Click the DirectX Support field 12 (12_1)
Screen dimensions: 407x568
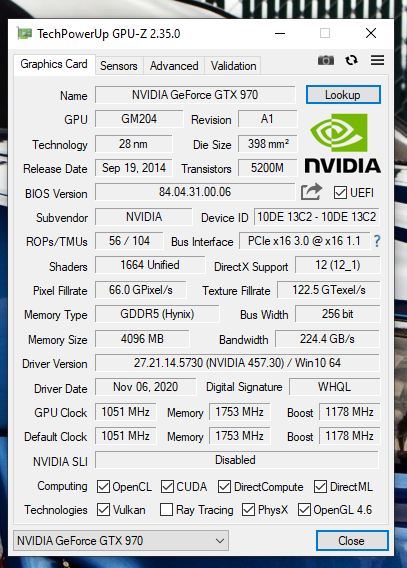[x=337, y=265]
